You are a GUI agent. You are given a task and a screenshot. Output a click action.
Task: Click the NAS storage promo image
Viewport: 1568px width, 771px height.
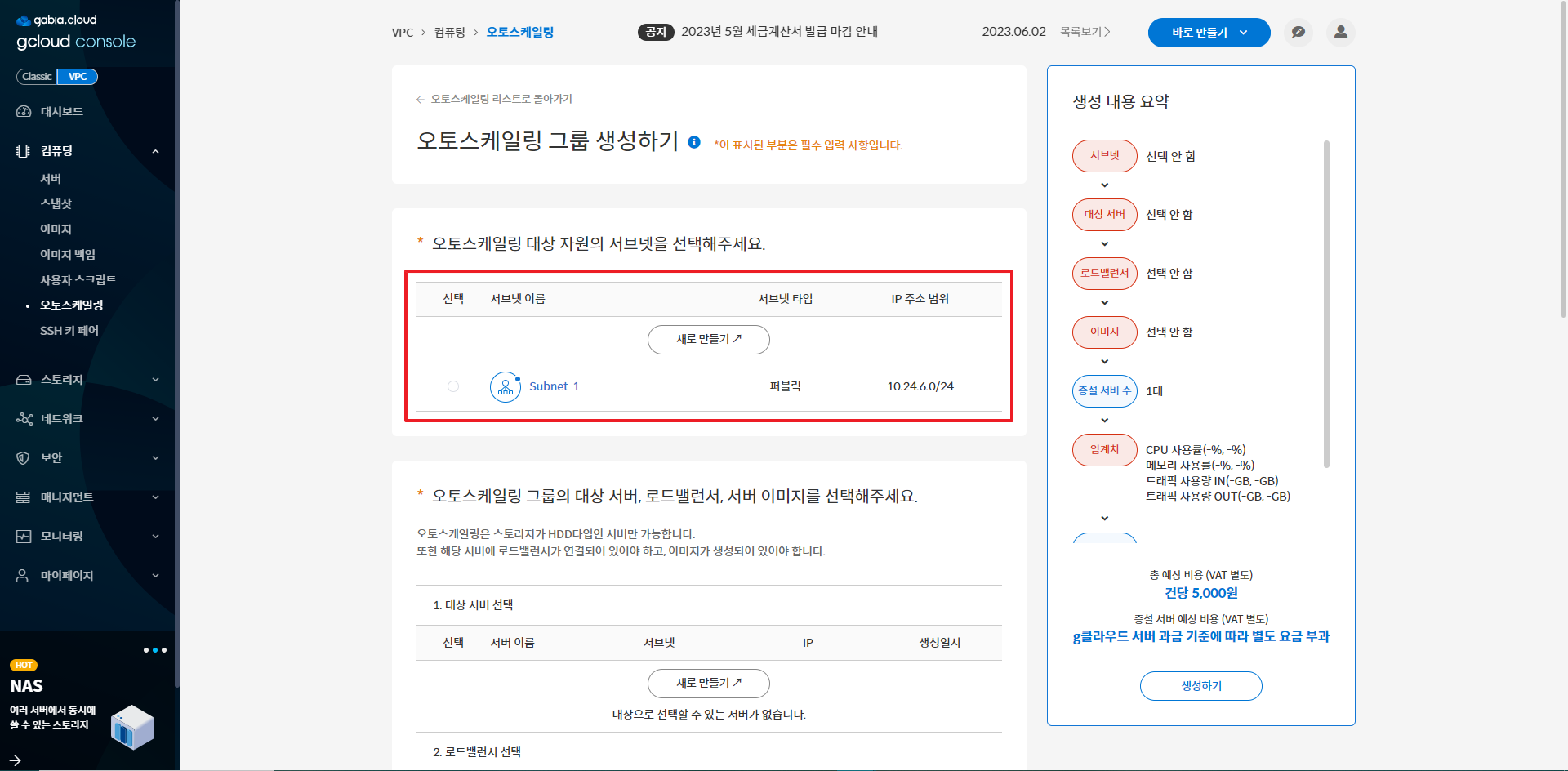(x=132, y=726)
